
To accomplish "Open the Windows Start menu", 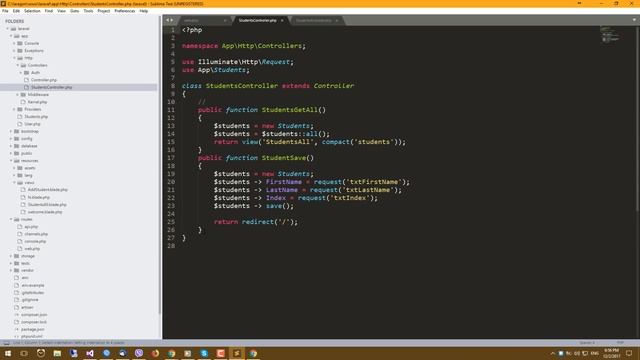I will (8, 353).
